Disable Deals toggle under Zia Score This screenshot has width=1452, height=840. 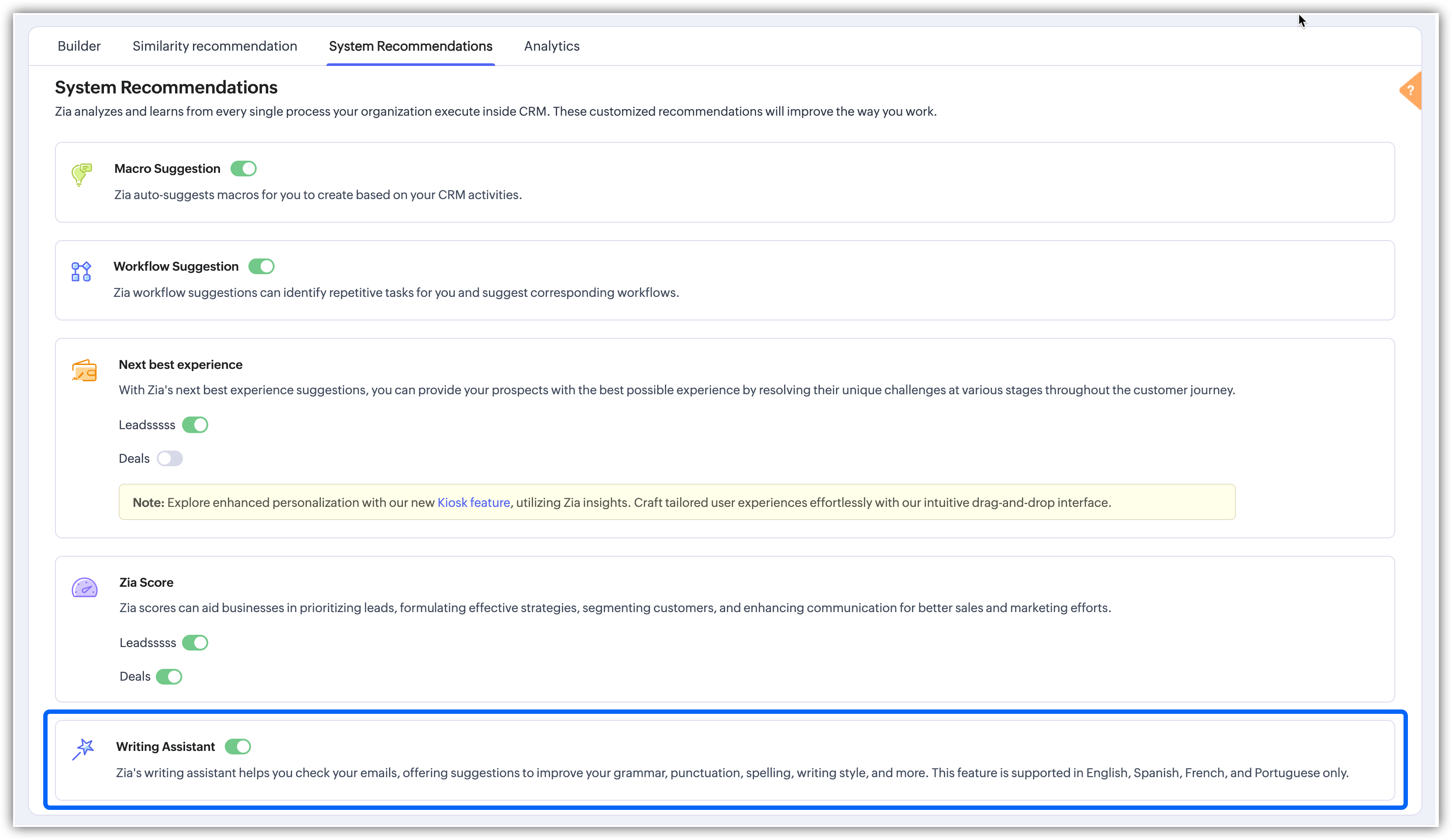tap(169, 676)
